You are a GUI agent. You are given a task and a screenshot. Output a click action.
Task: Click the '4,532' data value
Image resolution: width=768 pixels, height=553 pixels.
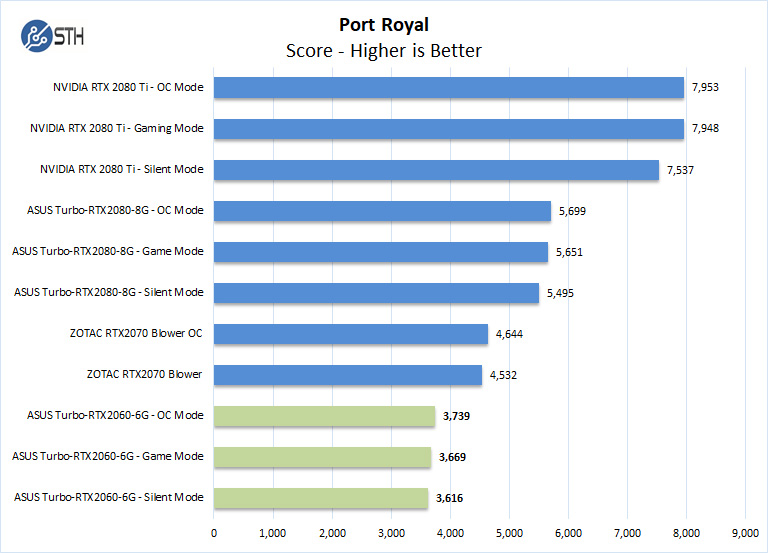click(504, 375)
